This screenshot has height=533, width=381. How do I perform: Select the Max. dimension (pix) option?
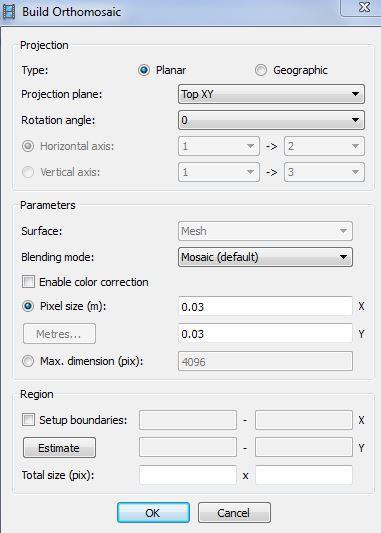[28, 361]
